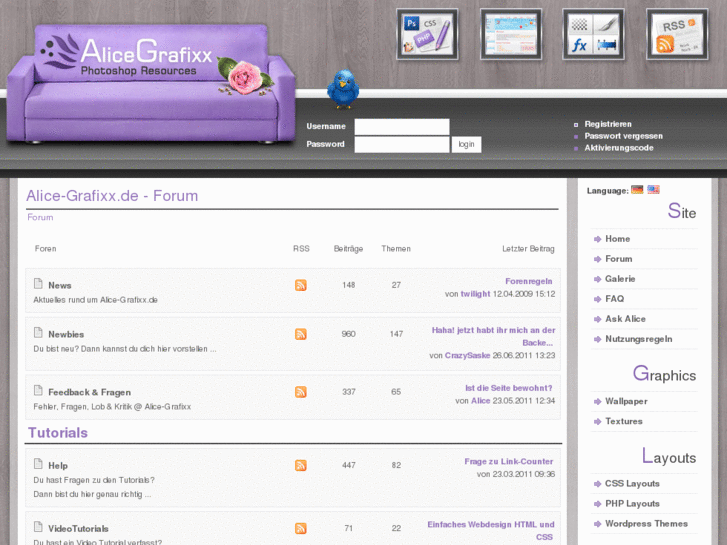The width and height of the screenshot is (727, 545).
Task: Click the Ps/CSS/PHP tutorials icon
Action: (427, 34)
